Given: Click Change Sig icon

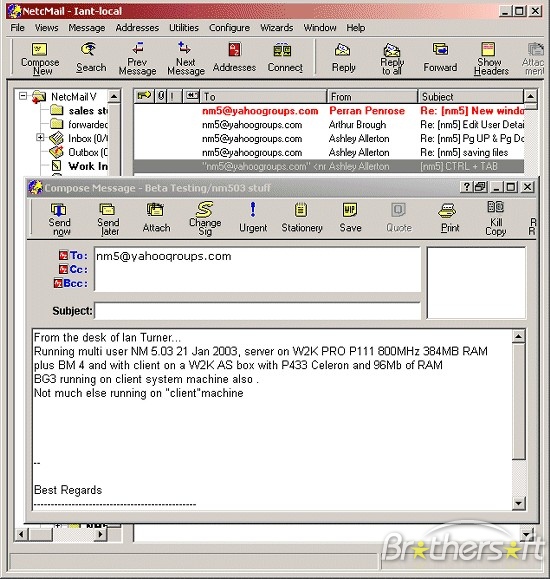Looking at the screenshot, I should tap(205, 219).
